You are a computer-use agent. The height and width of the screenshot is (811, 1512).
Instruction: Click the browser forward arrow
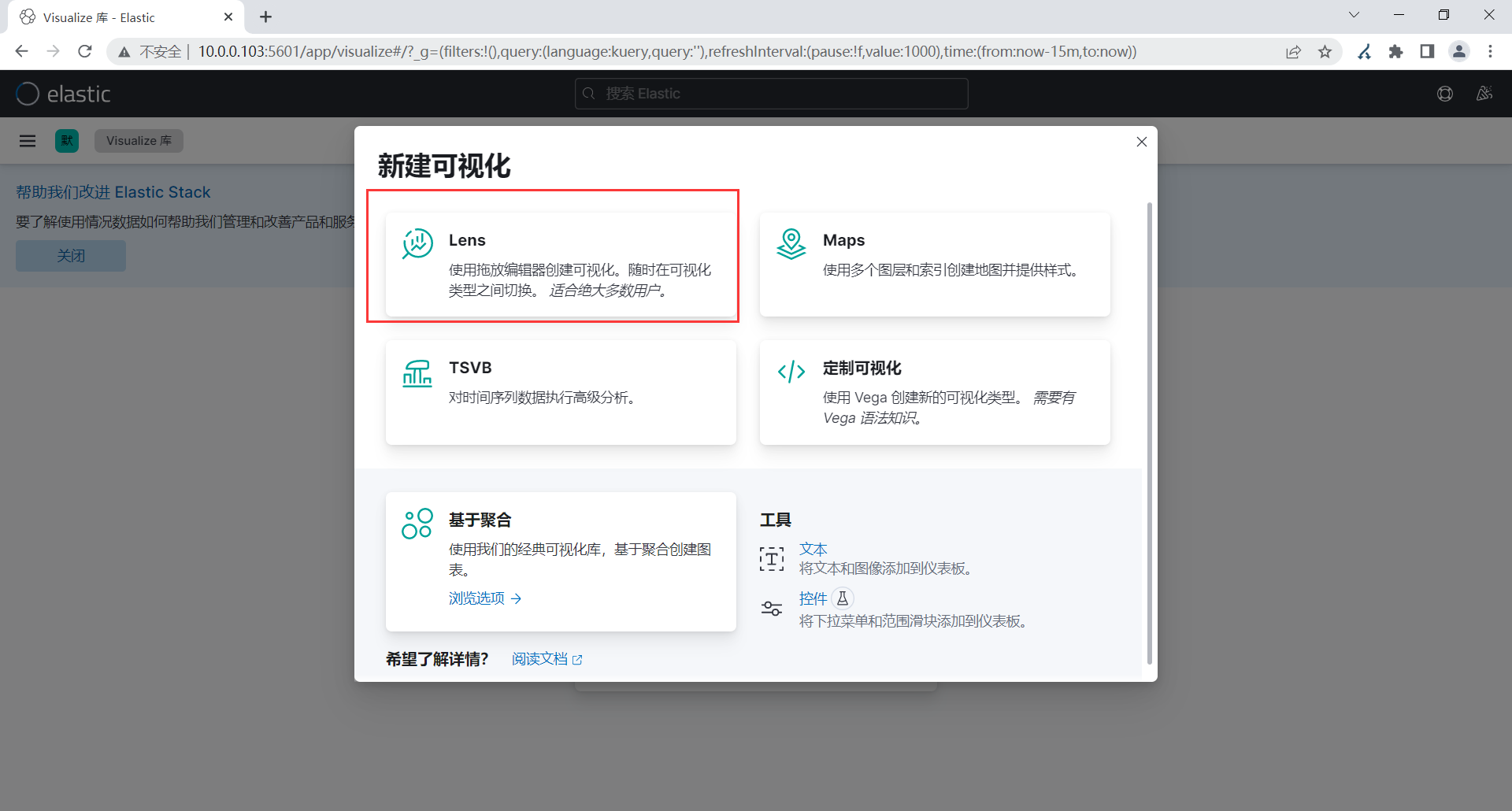click(x=53, y=51)
